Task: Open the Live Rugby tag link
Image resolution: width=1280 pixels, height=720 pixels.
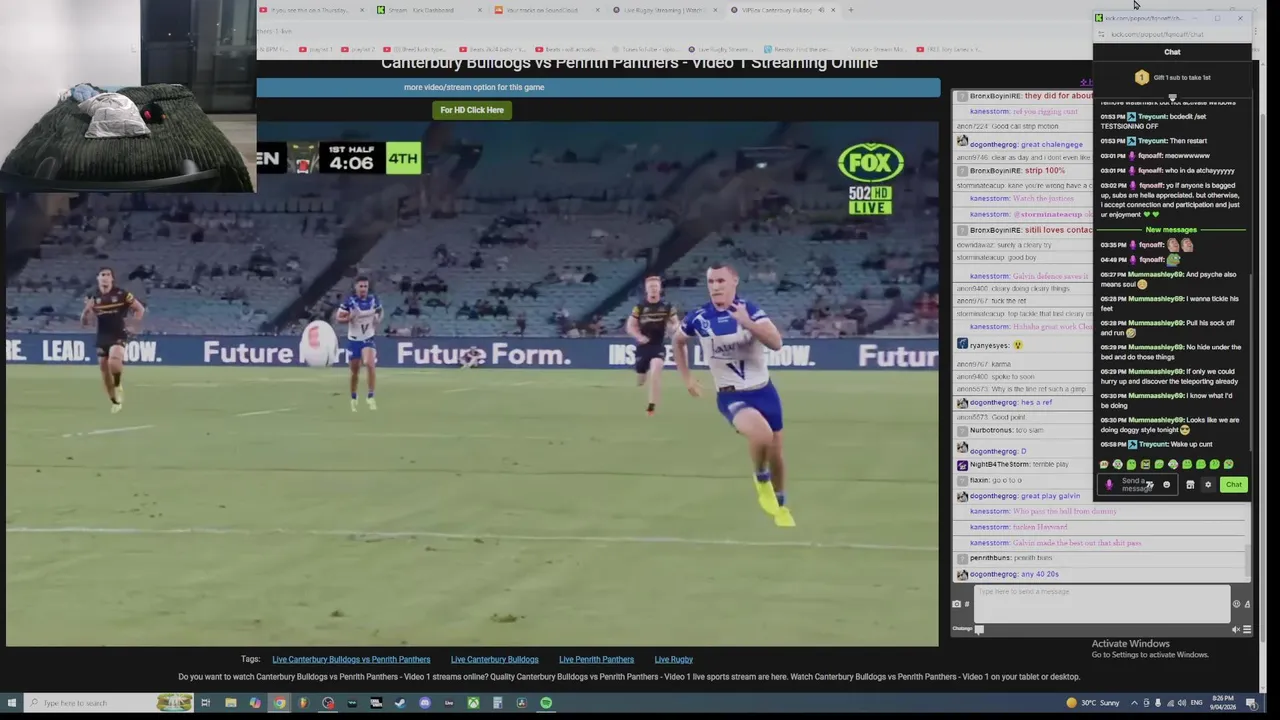Action: [673, 659]
